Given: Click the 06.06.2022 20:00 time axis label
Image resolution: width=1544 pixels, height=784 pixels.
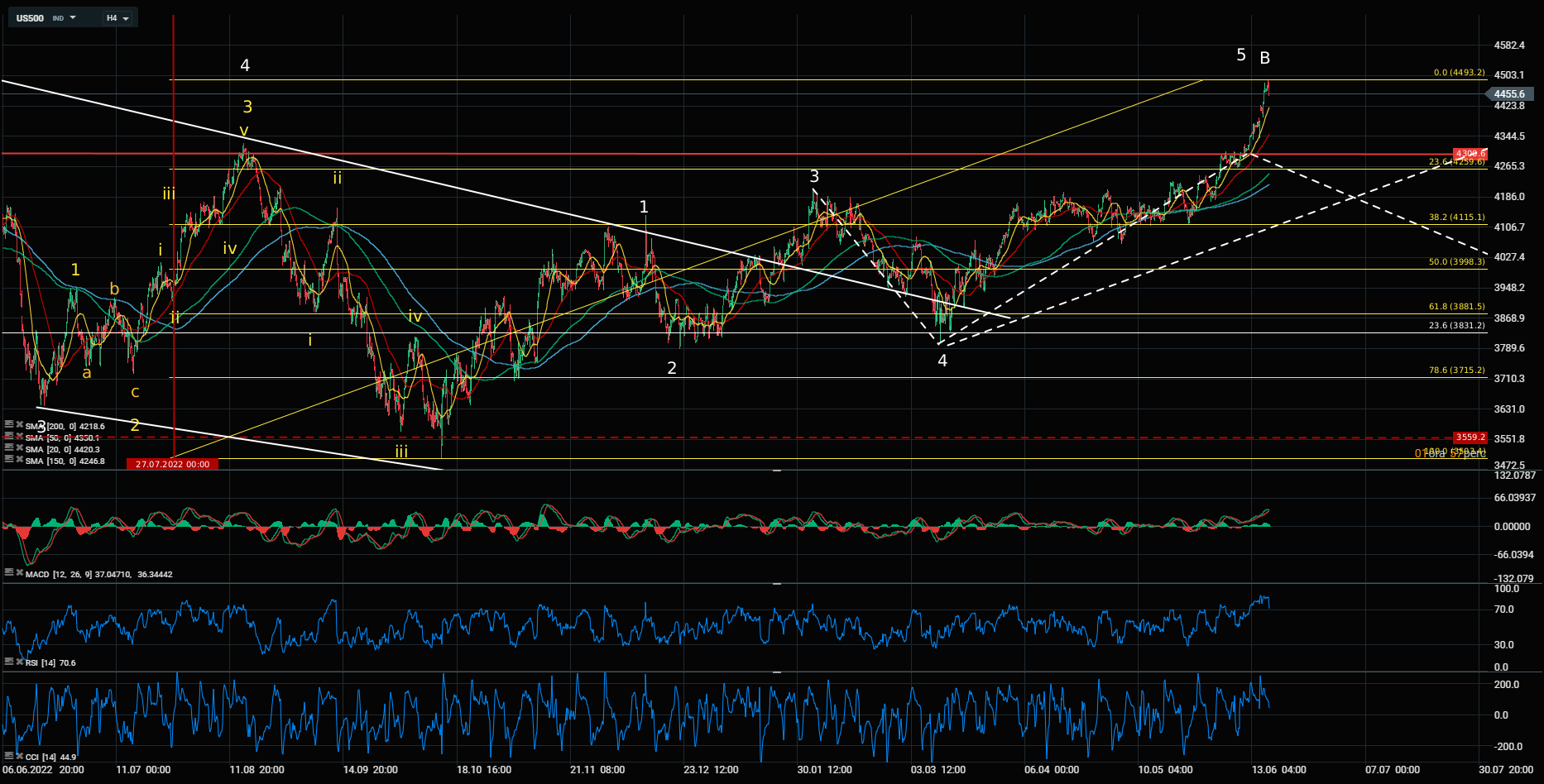Looking at the screenshot, I should (43, 770).
